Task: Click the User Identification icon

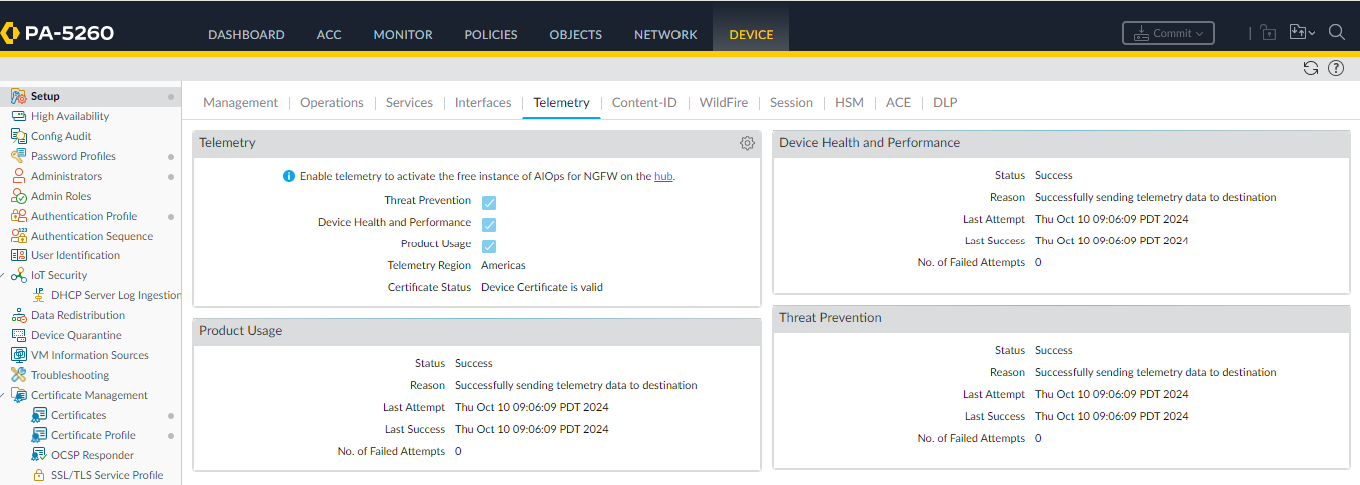Action: (18, 255)
